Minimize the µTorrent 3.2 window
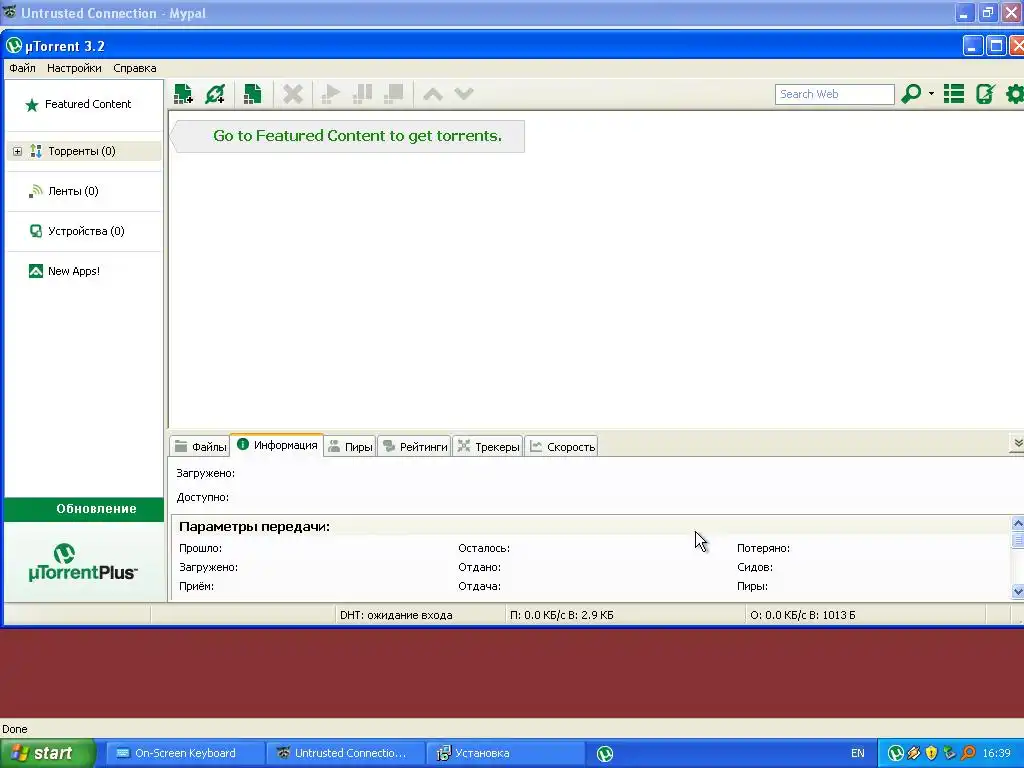Image resolution: width=1024 pixels, height=768 pixels. 972,46
